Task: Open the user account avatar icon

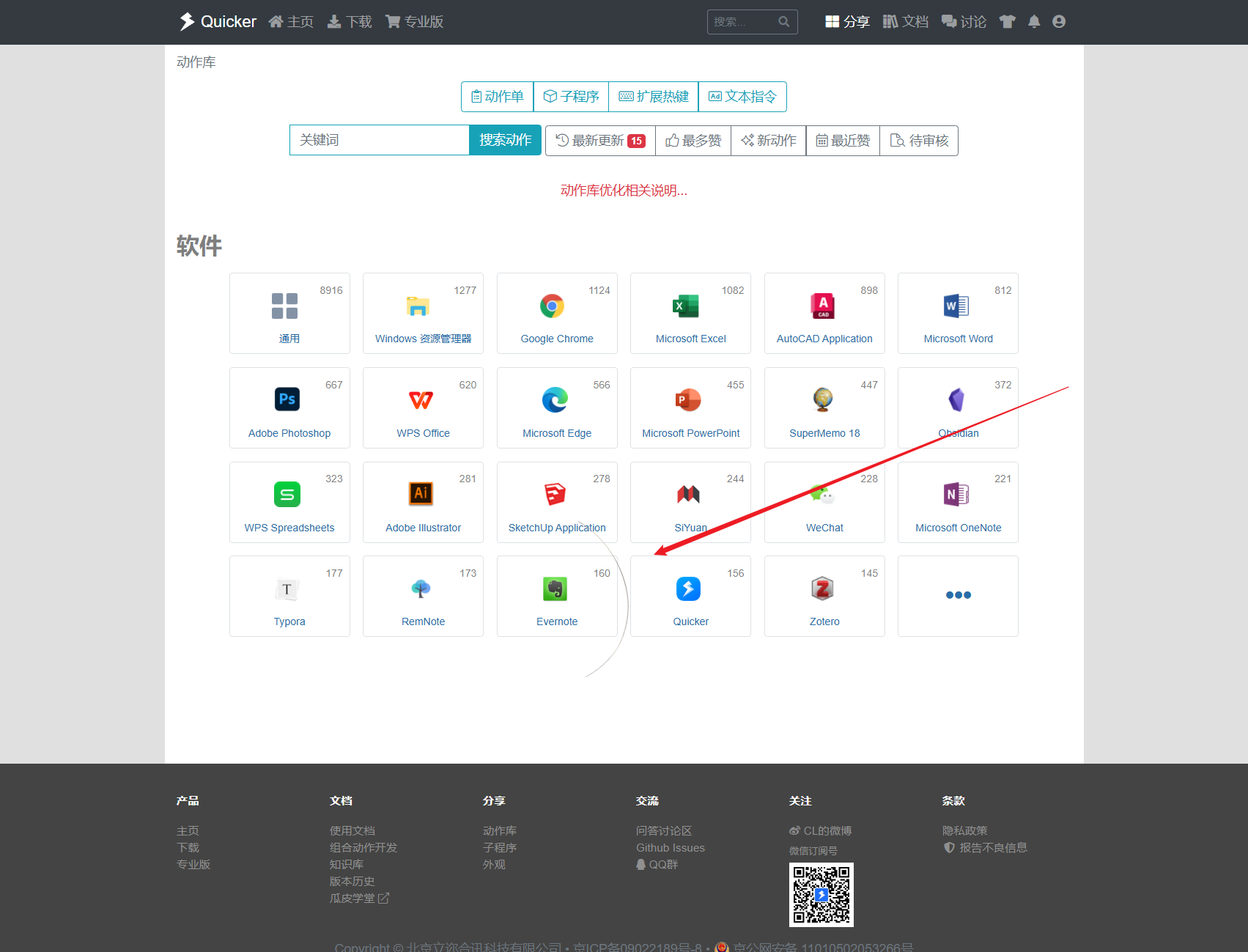Action: [x=1059, y=22]
